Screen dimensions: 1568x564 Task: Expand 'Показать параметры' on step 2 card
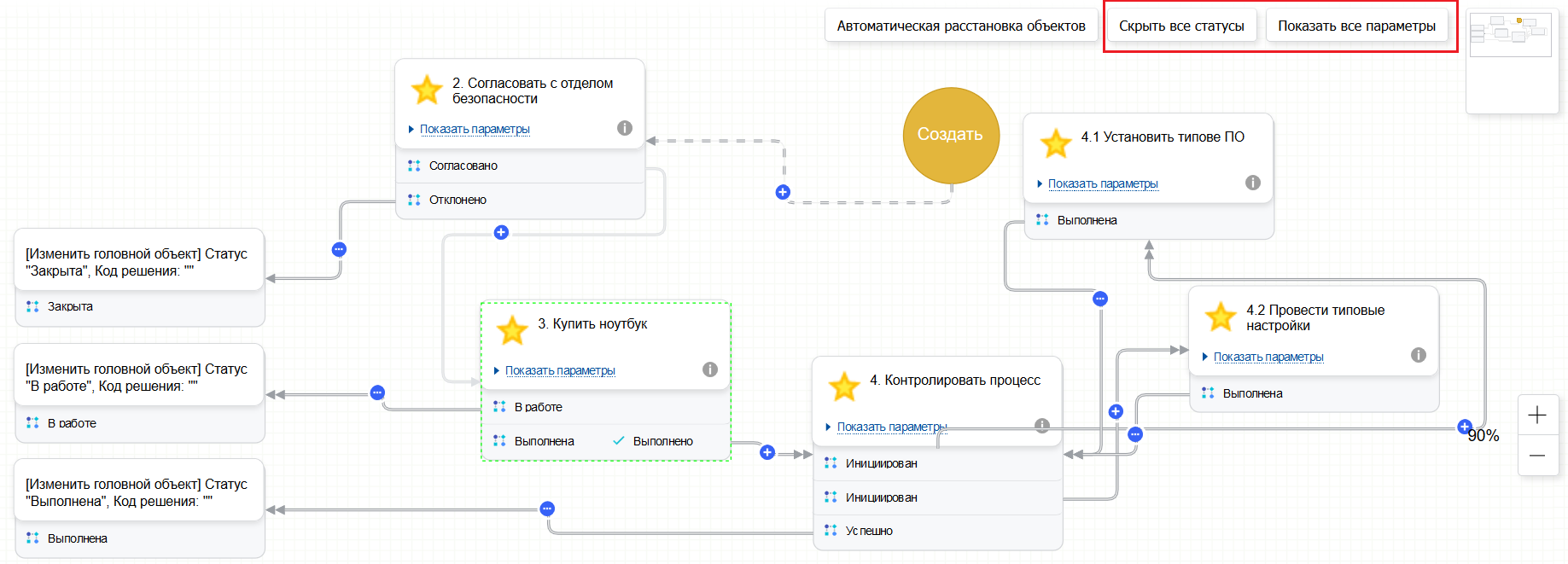(474, 129)
